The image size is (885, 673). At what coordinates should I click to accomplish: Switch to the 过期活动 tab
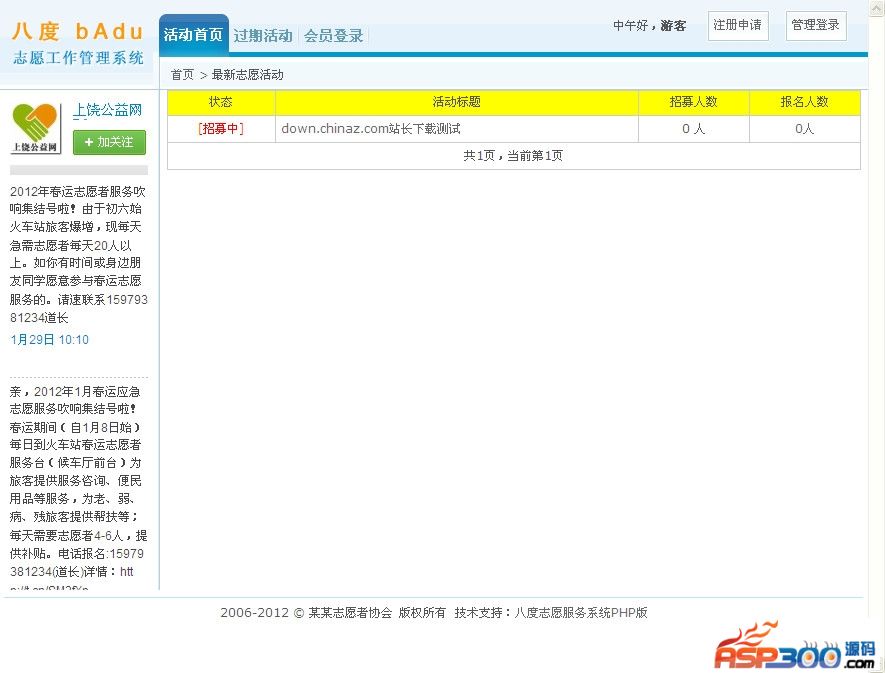263,36
